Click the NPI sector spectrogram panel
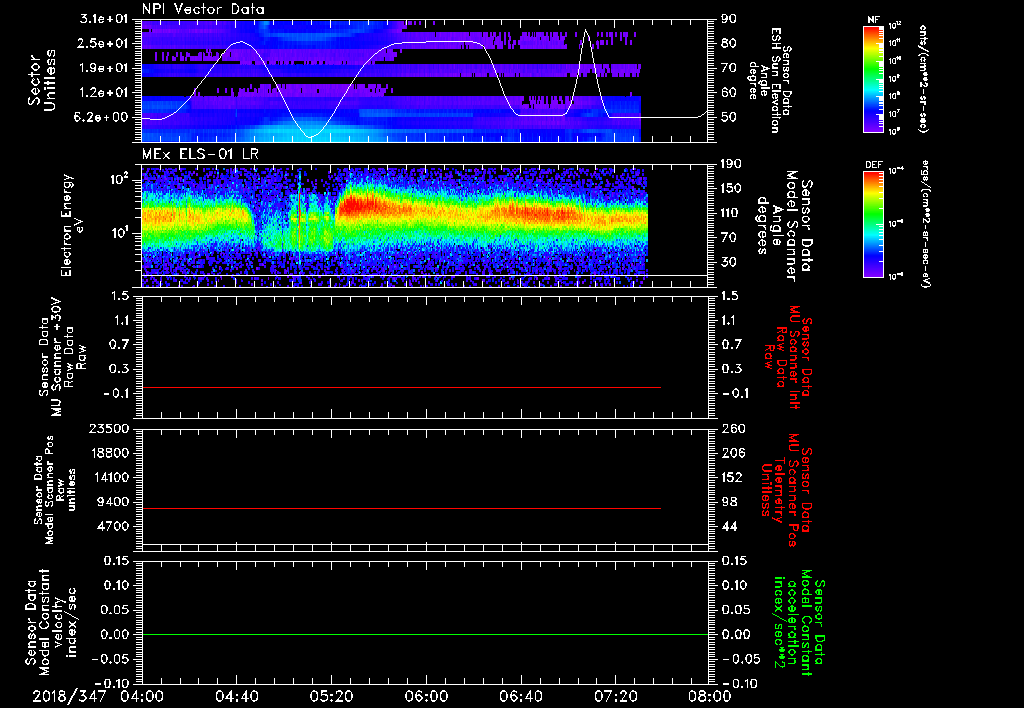1024x708 pixels. coord(425,80)
